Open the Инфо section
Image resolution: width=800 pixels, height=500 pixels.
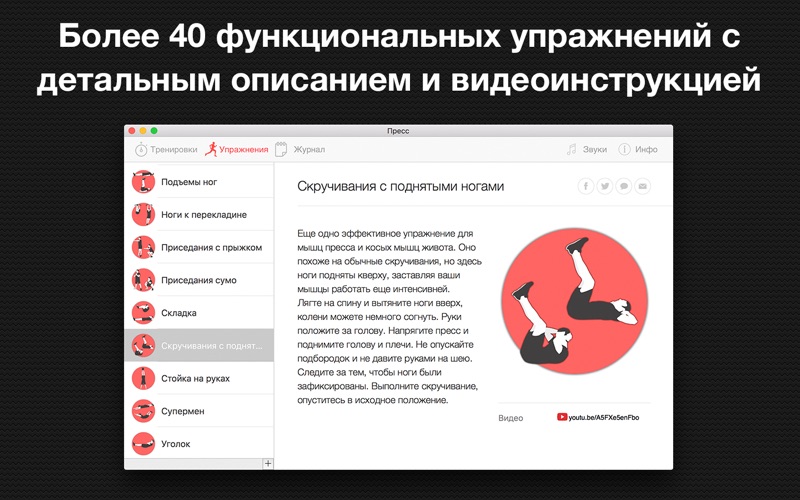point(638,149)
